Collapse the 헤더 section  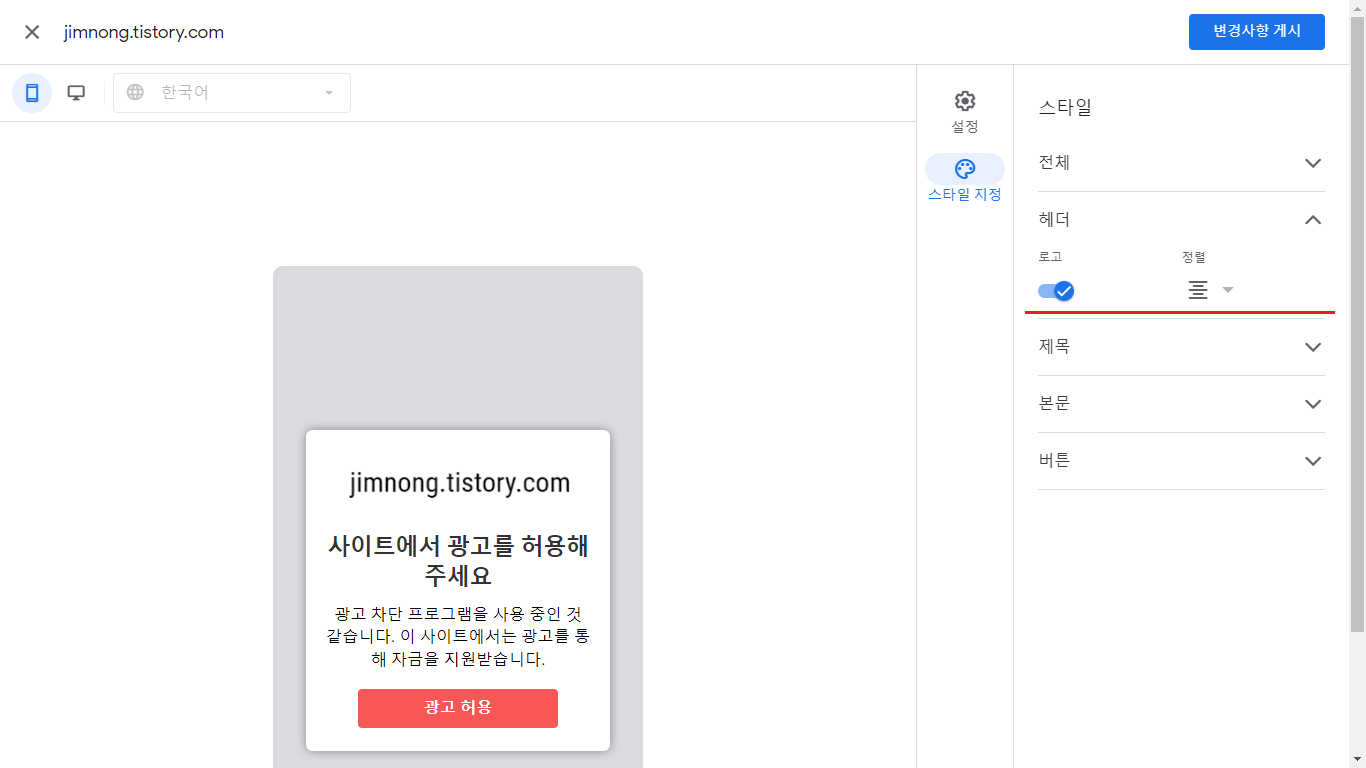(1181, 220)
